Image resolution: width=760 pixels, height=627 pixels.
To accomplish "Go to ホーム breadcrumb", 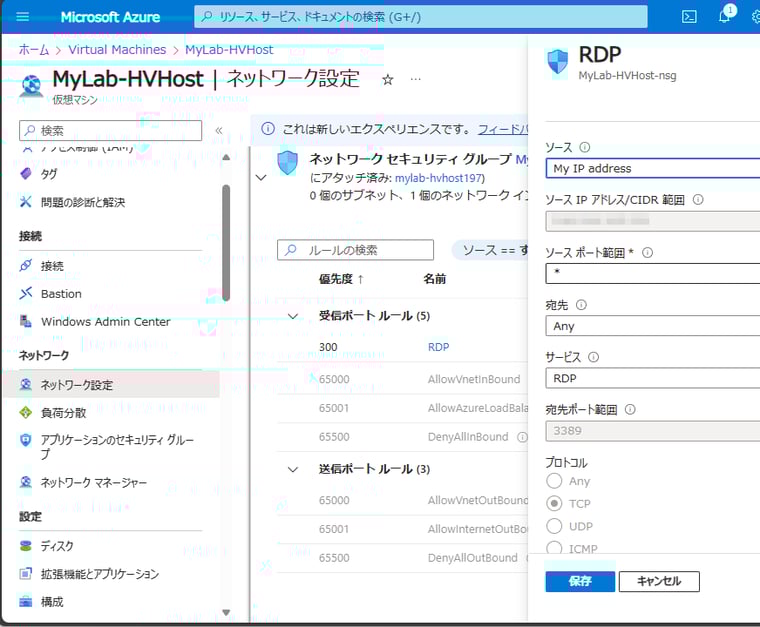I will [x=33, y=50].
